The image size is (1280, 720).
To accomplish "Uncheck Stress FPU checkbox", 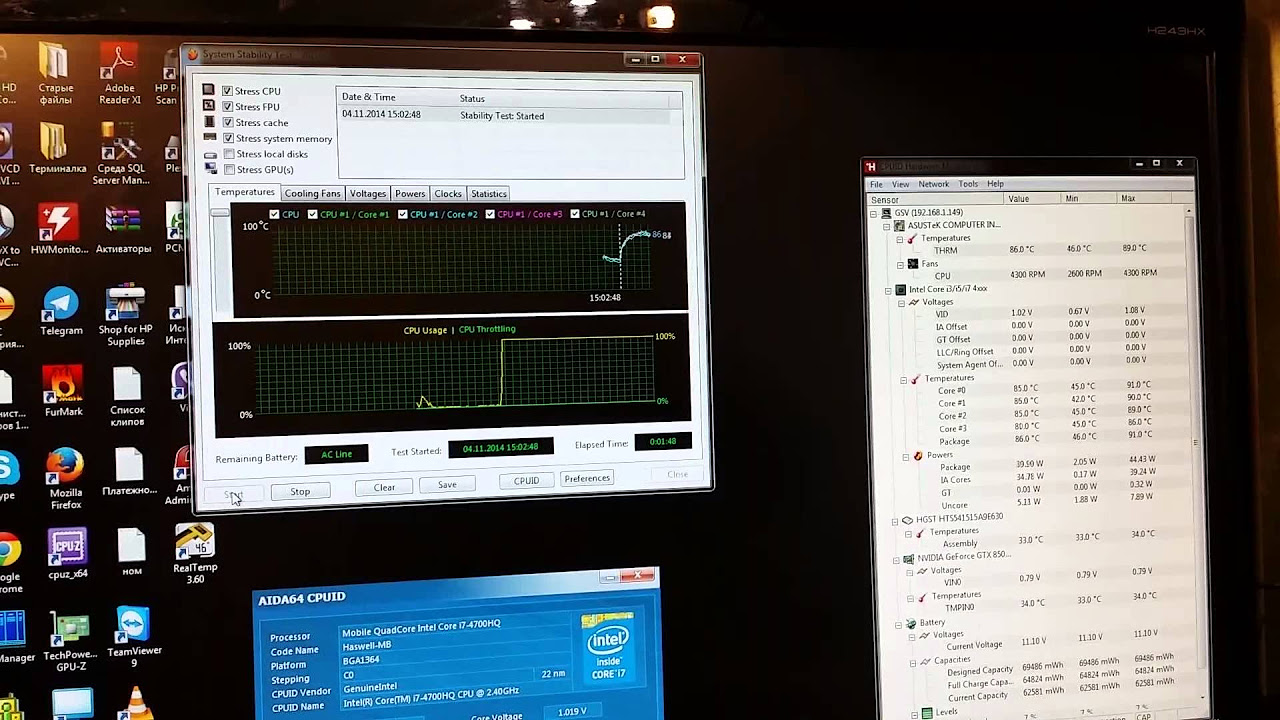I will click(227, 107).
